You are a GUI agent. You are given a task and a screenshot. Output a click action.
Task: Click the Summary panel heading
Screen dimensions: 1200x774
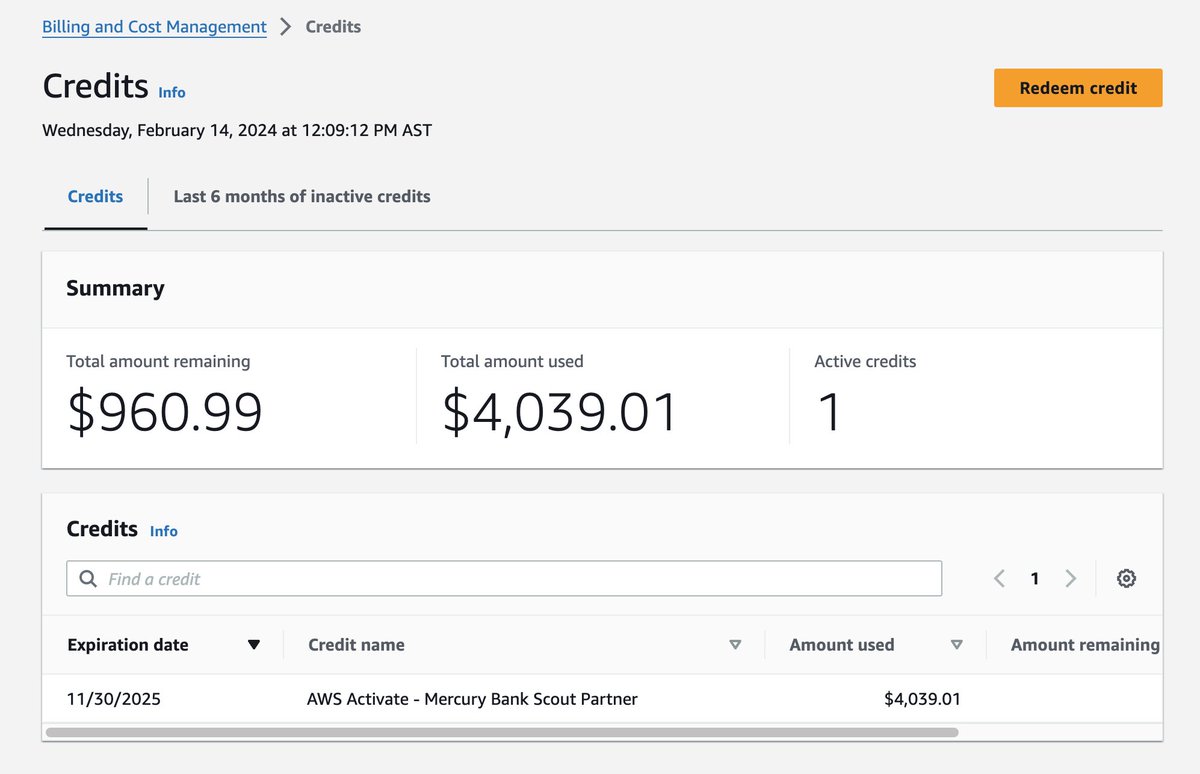tap(115, 288)
